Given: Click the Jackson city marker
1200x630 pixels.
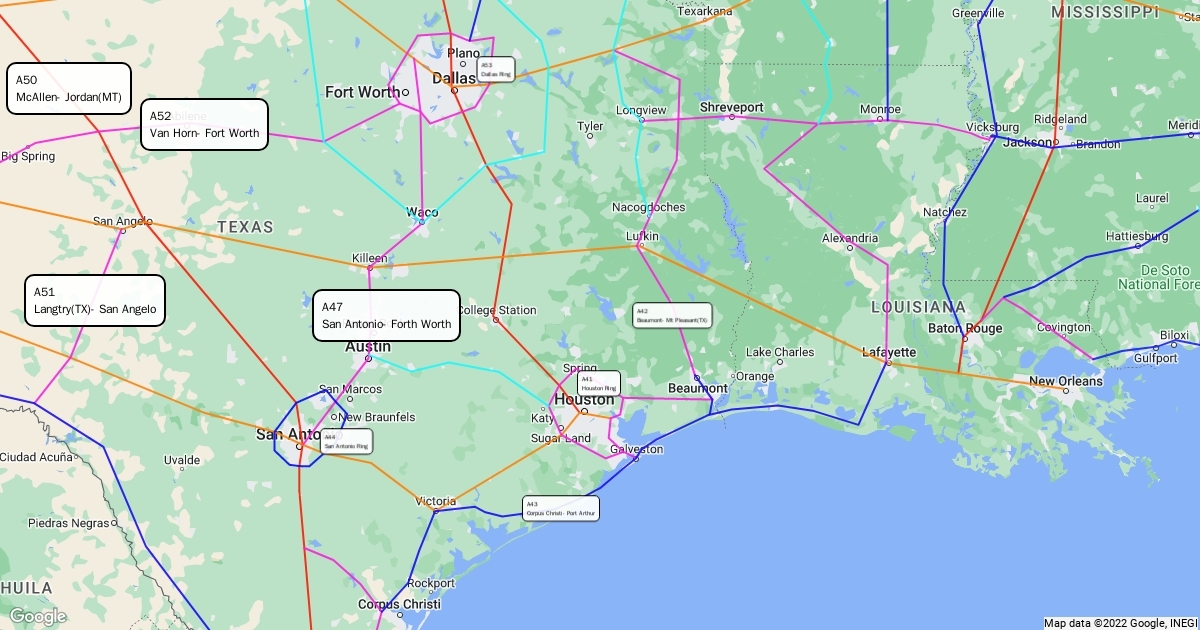Looking at the screenshot, I should click(x=1054, y=142).
